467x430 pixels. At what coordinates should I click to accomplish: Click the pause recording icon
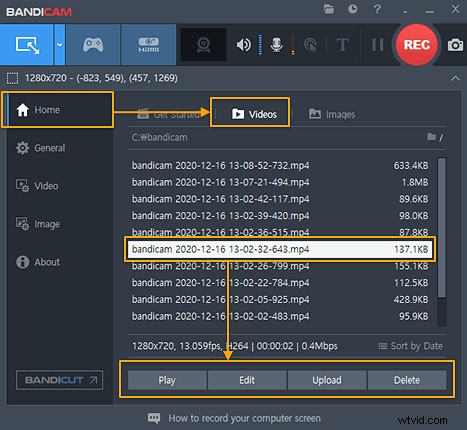[378, 45]
